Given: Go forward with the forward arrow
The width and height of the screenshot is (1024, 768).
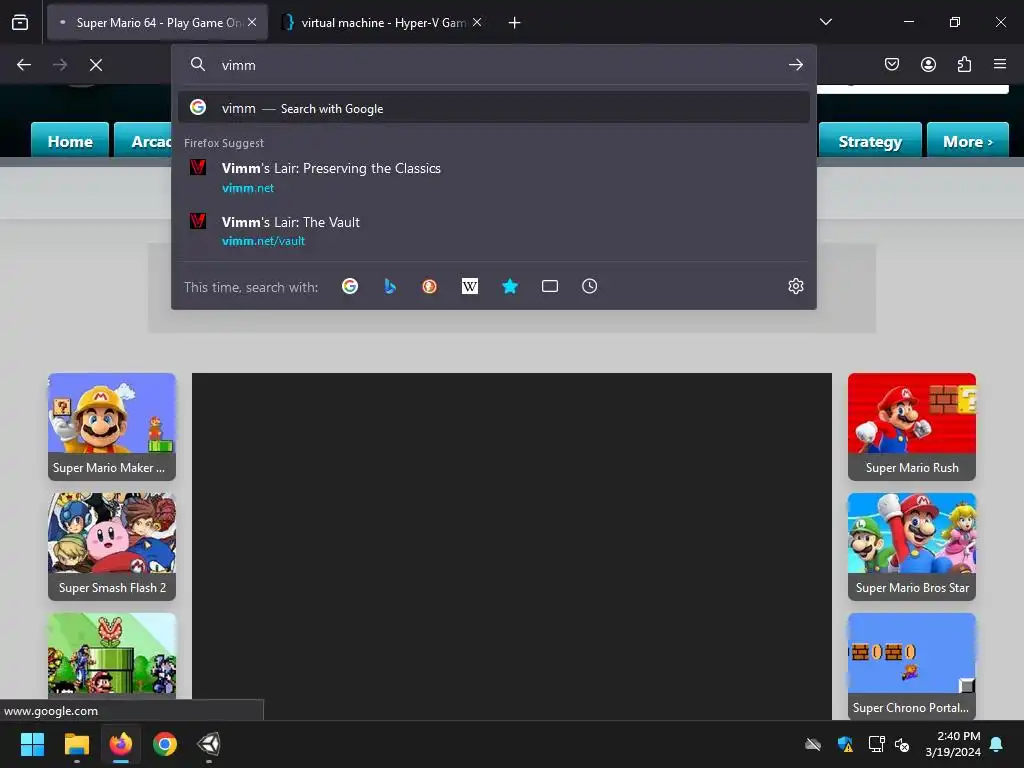Looking at the screenshot, I should pyautogui.click(x=60, y=65).
